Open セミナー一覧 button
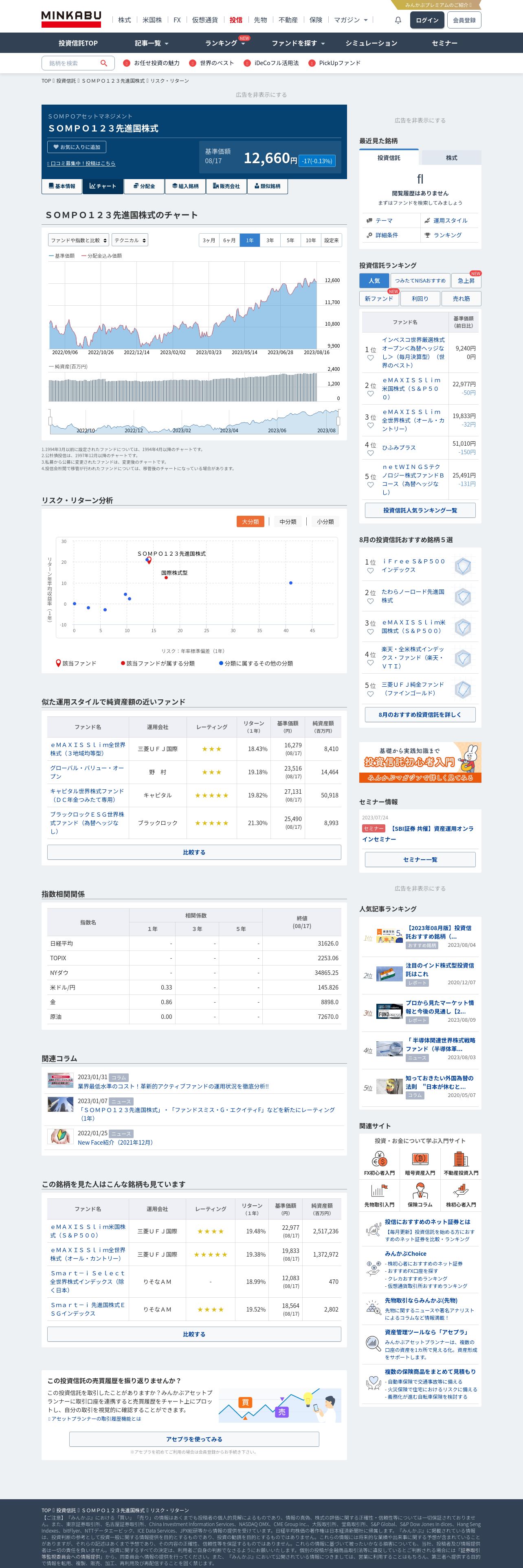 [420, 859]
